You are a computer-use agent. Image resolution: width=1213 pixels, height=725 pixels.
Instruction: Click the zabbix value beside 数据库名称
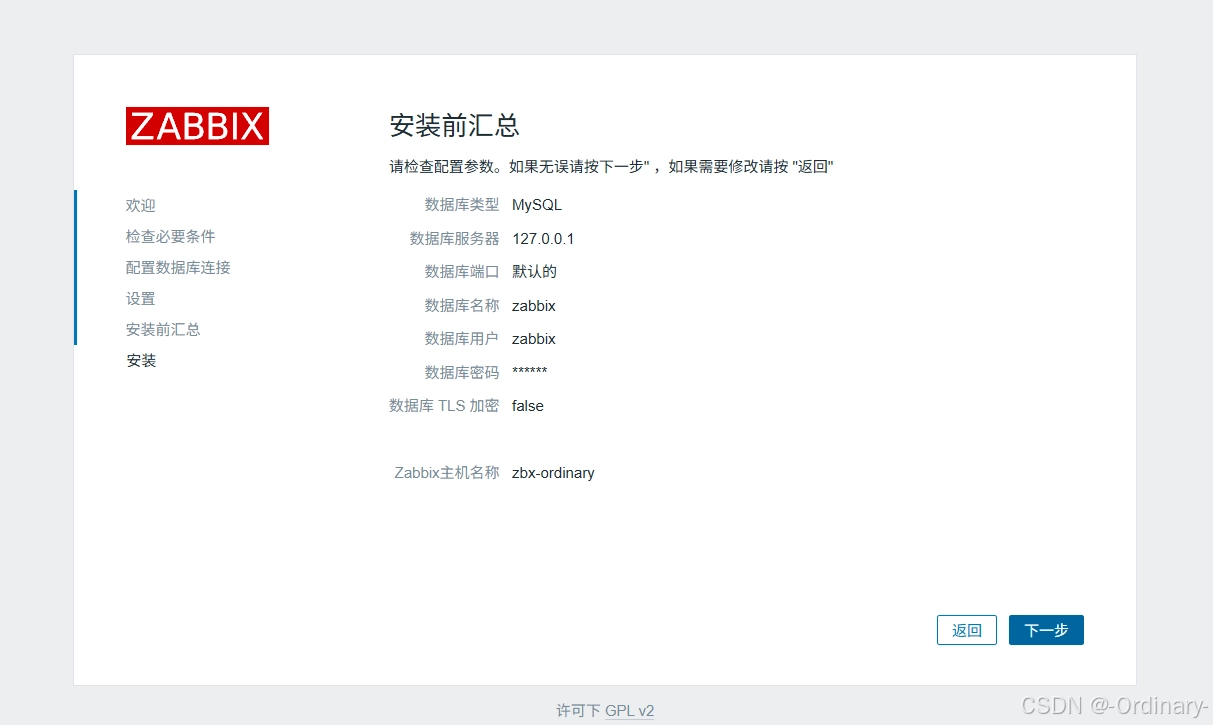click(x=534, y=306)
